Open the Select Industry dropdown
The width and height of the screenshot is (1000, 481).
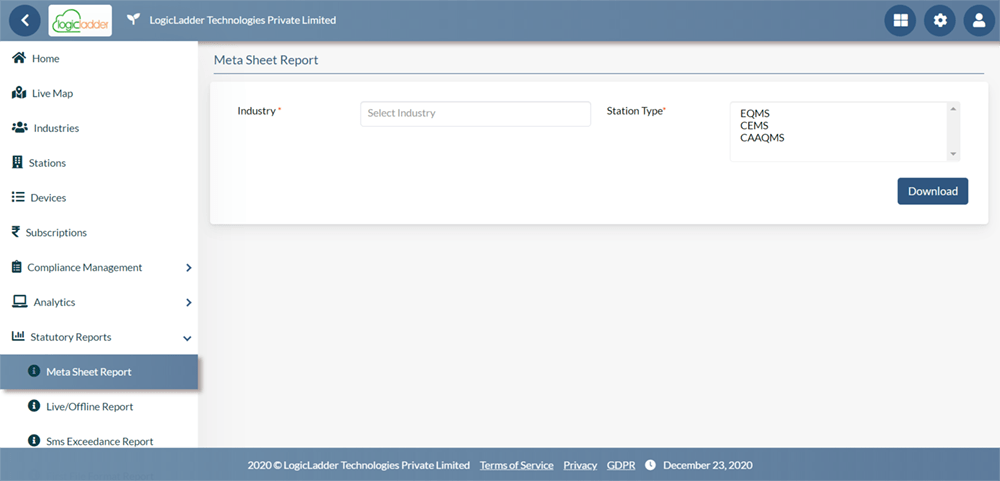pos(476,114)
